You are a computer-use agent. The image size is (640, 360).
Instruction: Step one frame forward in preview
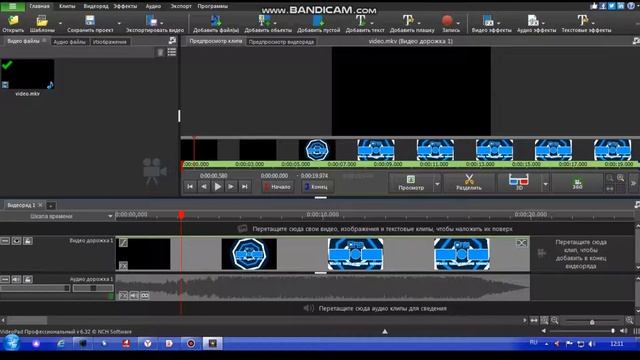(x=231, y=187)
